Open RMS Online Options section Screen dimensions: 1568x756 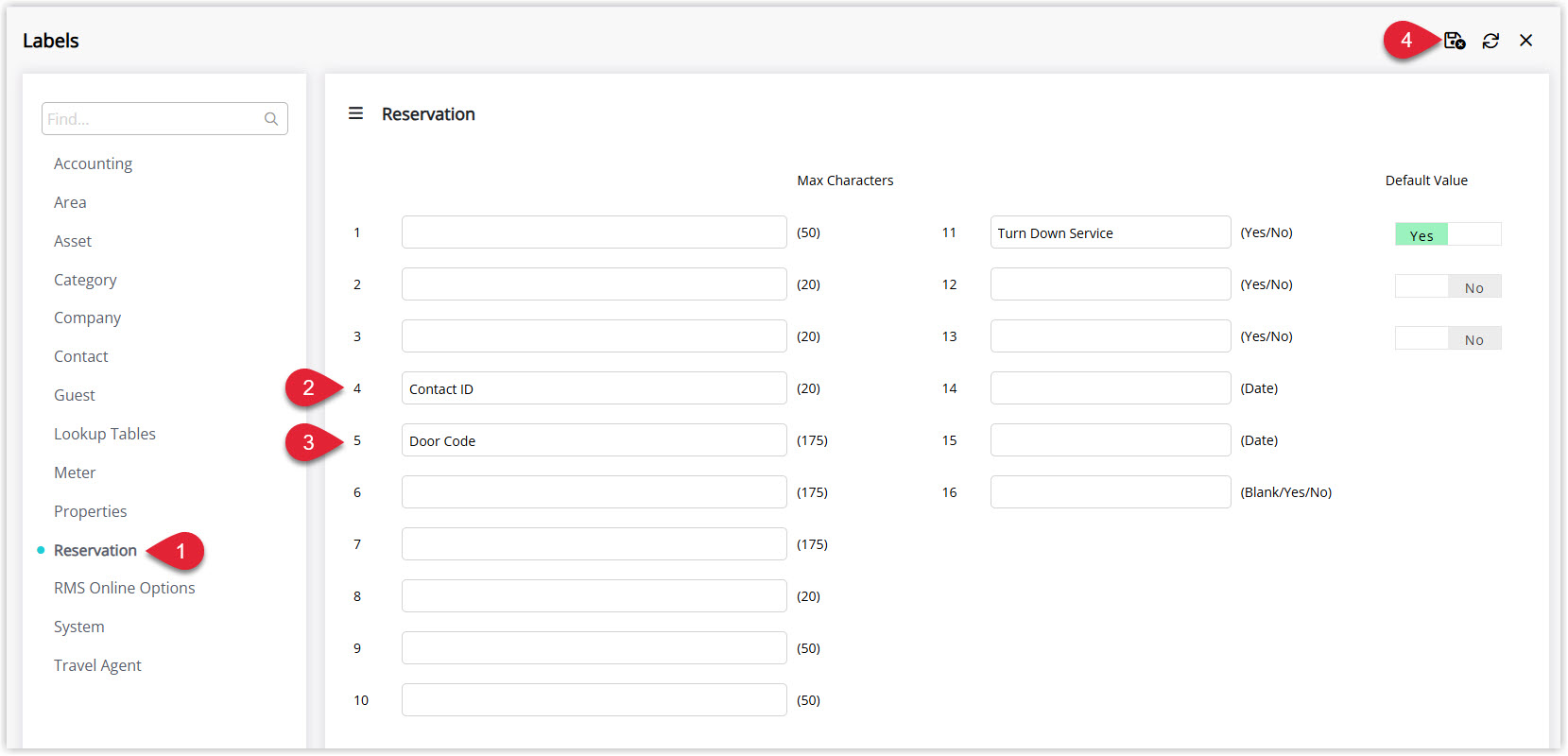(x=124, y=588)
